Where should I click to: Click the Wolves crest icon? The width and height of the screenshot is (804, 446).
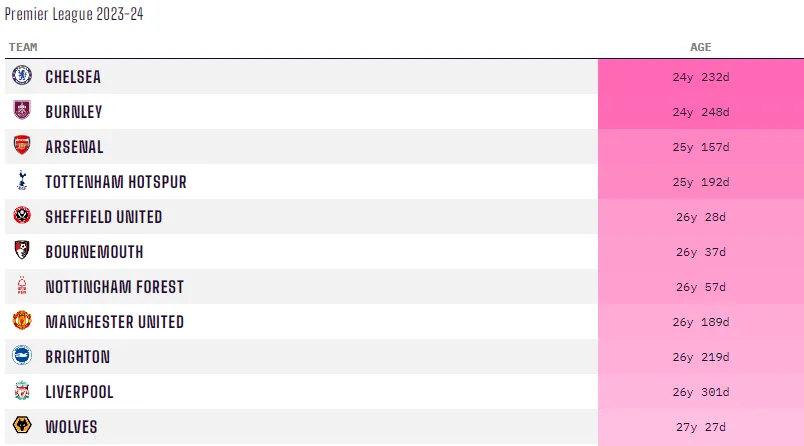pyautogui.click(x=22, y=426)
